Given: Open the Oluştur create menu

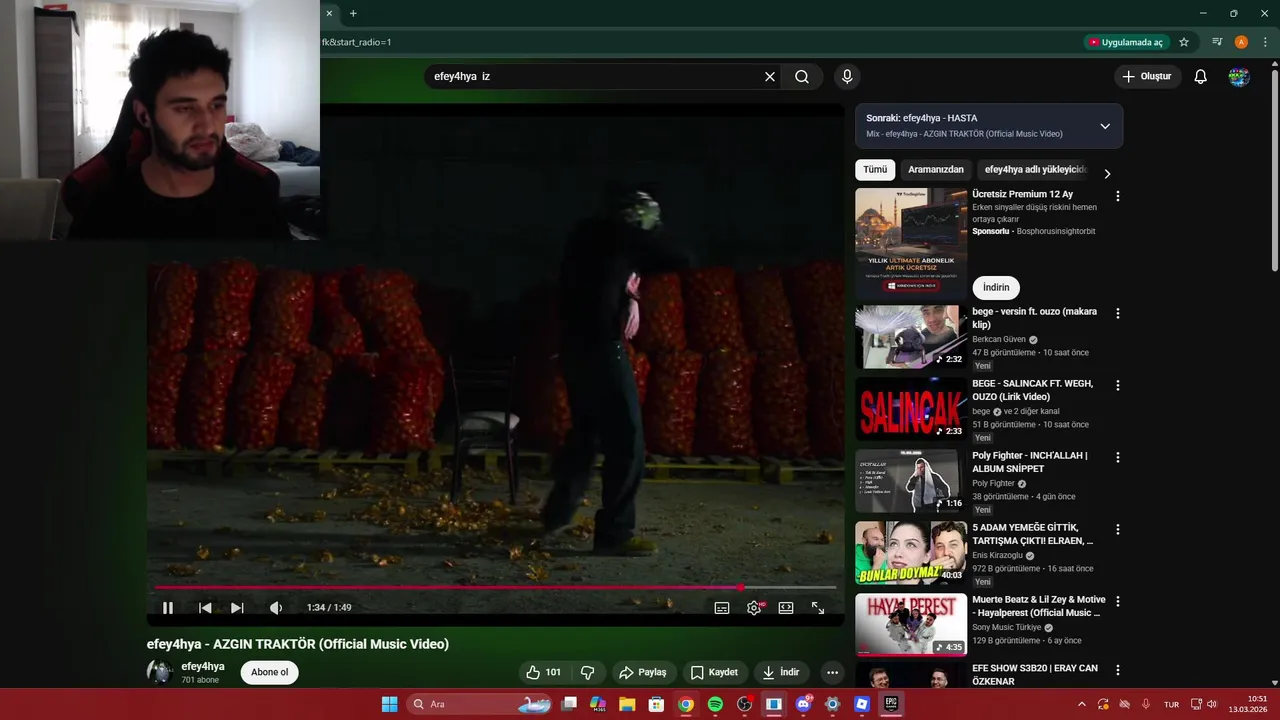Looking at the screenshot, I should click(1146, 76).
